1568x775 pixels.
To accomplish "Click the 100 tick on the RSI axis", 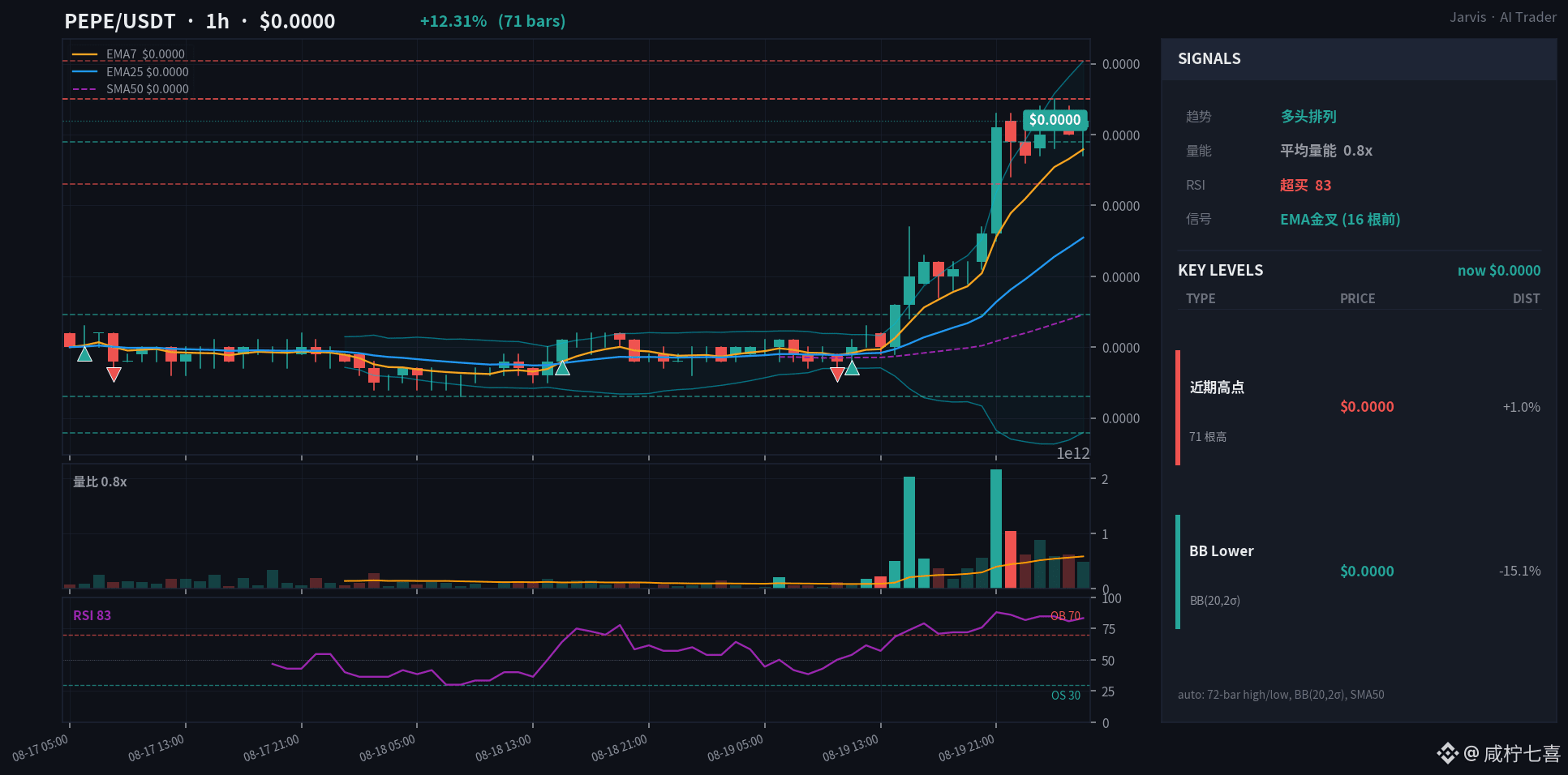I will click(1111, 598).
